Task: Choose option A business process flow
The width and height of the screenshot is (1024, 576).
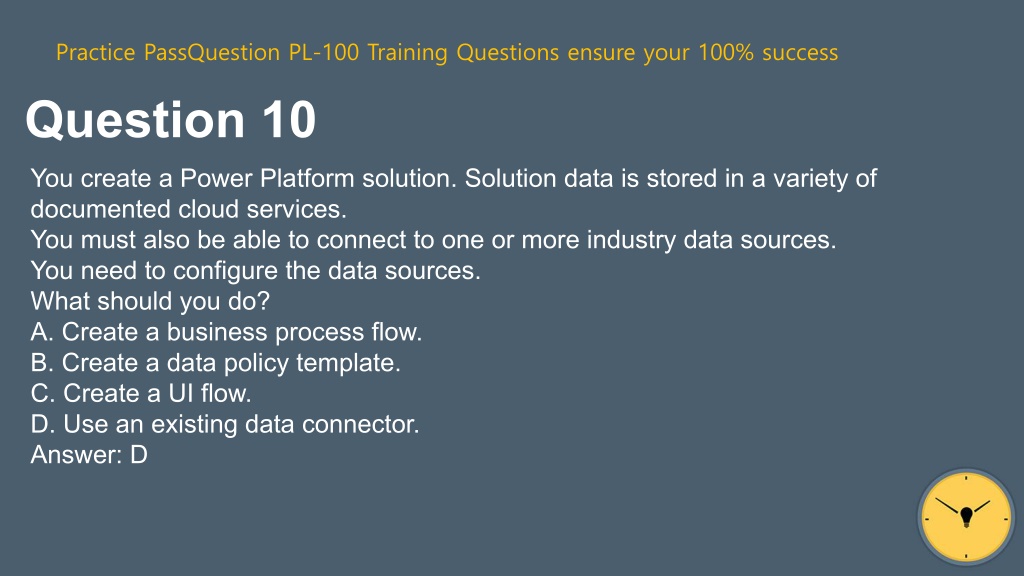Action: click(x=226, y=332)
